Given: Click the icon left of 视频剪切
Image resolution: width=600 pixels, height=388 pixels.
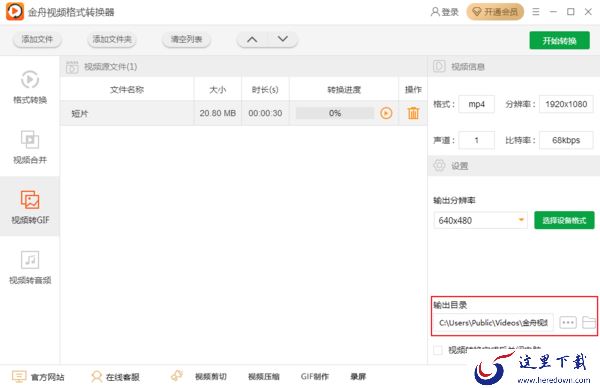Looking at the screenshot, I should 177,376.
